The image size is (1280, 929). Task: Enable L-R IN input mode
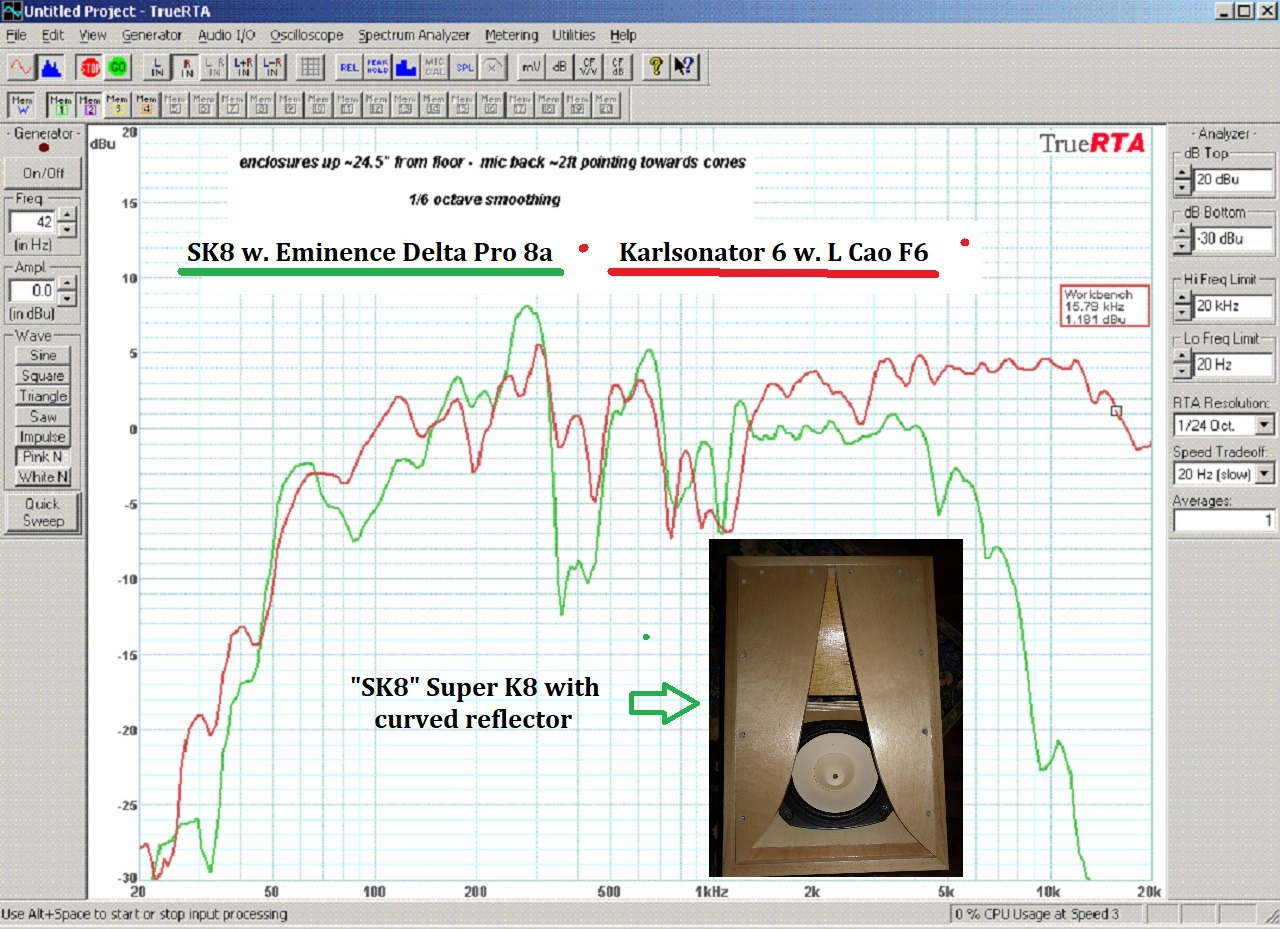coord(272,67)
